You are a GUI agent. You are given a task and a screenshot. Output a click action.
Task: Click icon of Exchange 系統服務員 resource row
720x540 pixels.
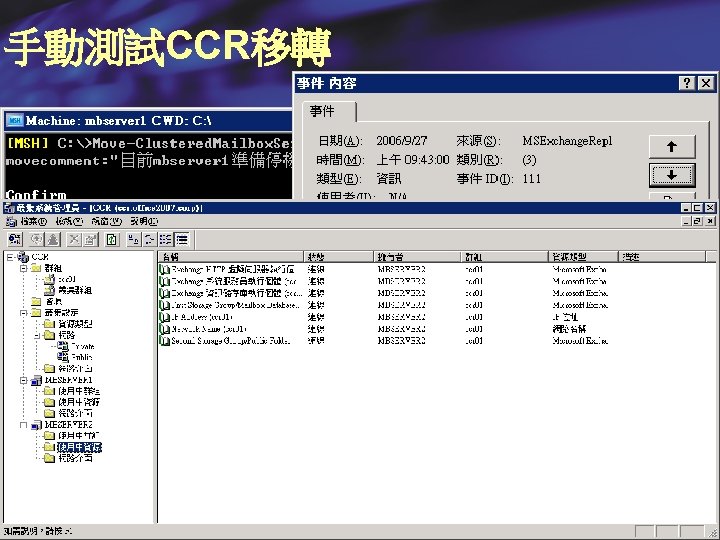(164, 281)
